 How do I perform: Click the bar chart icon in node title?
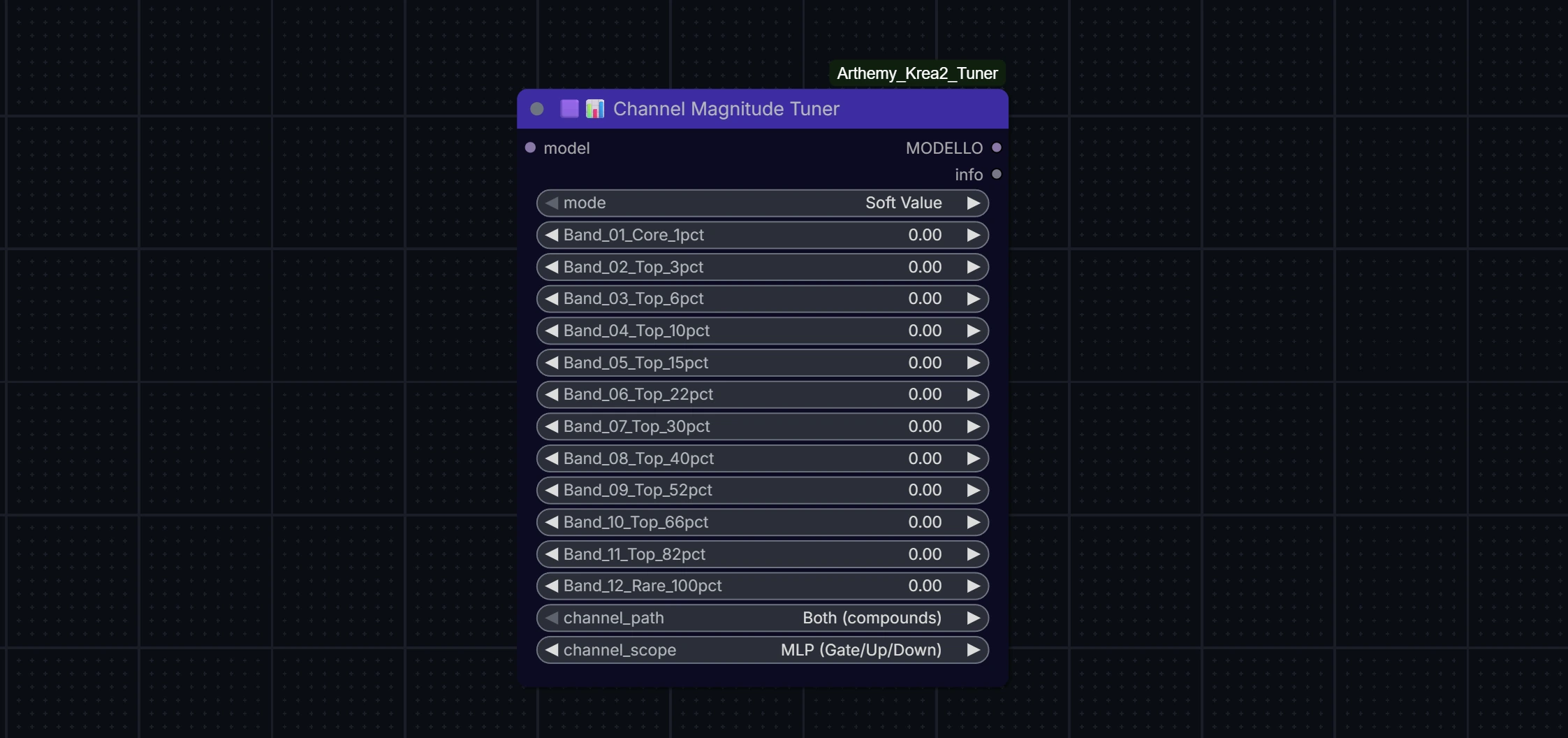(x=595, y=109)
